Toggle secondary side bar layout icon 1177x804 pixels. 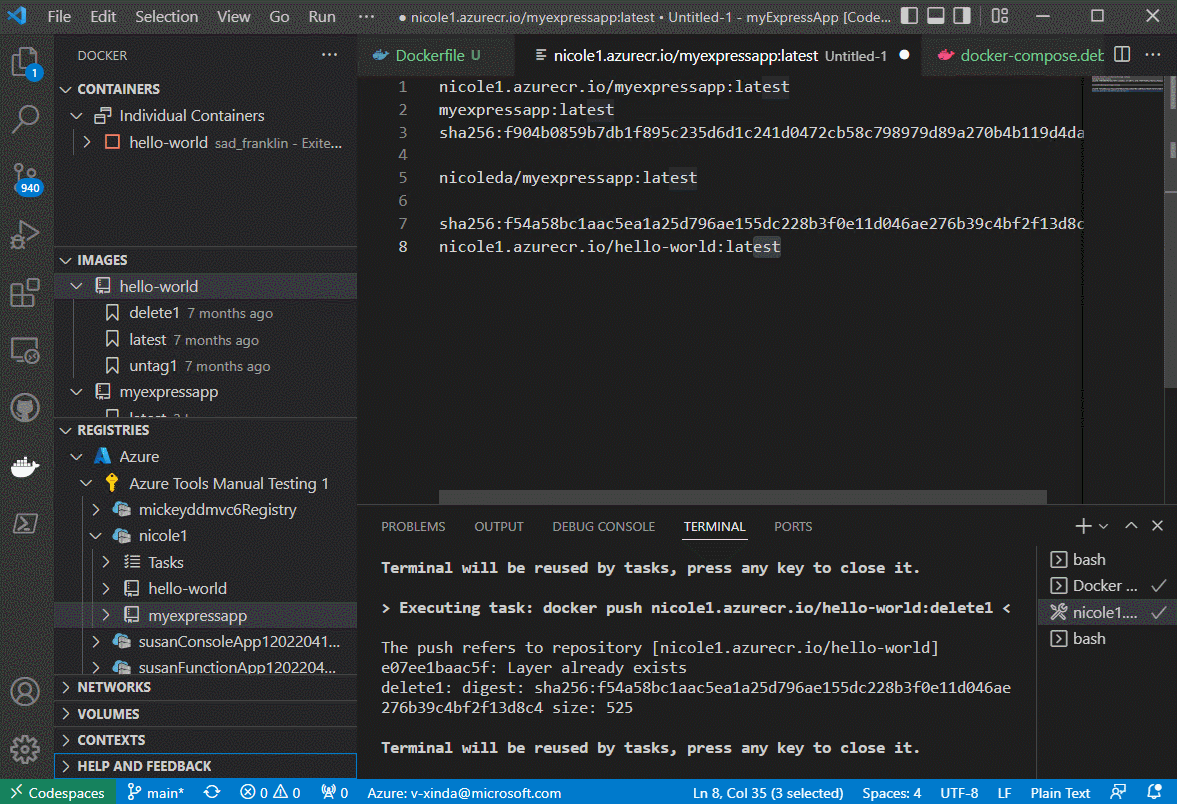coord(962,16)
